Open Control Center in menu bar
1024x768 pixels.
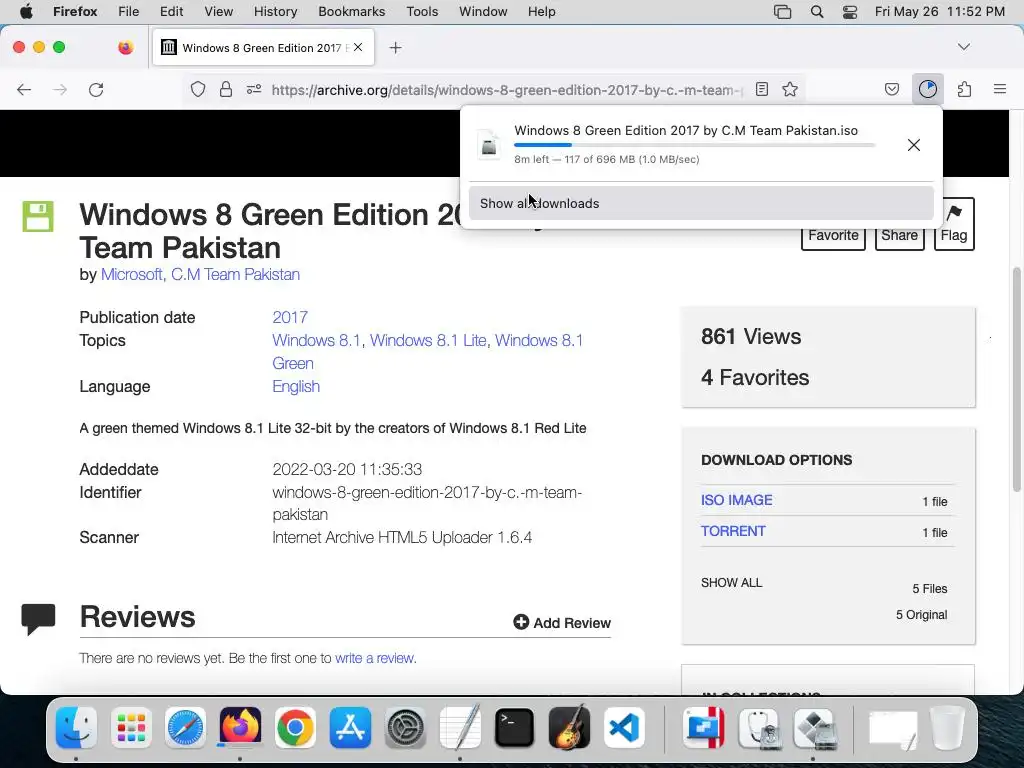point(850,12)
